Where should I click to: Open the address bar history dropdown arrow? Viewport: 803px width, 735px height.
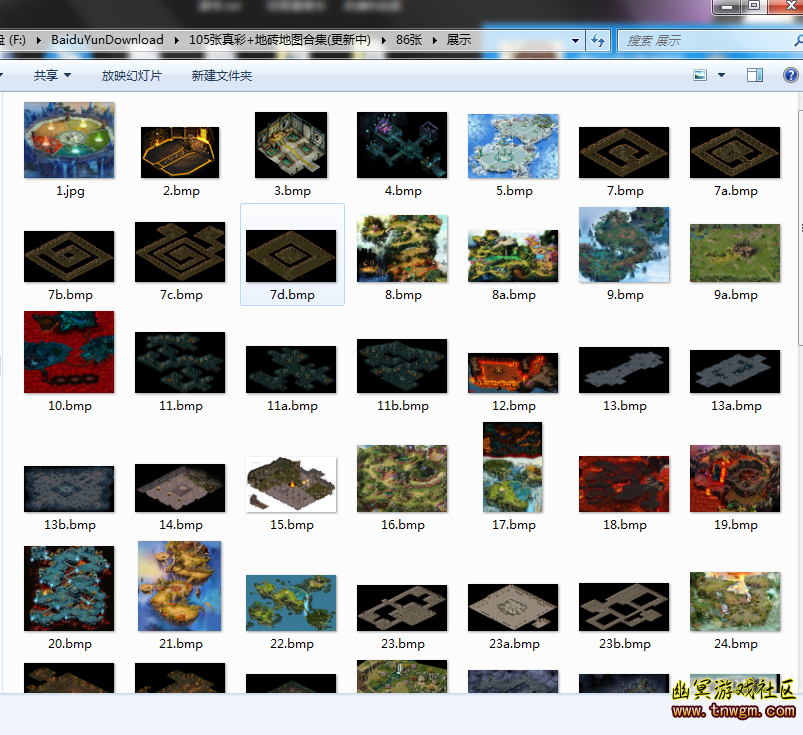click(575, 40)
